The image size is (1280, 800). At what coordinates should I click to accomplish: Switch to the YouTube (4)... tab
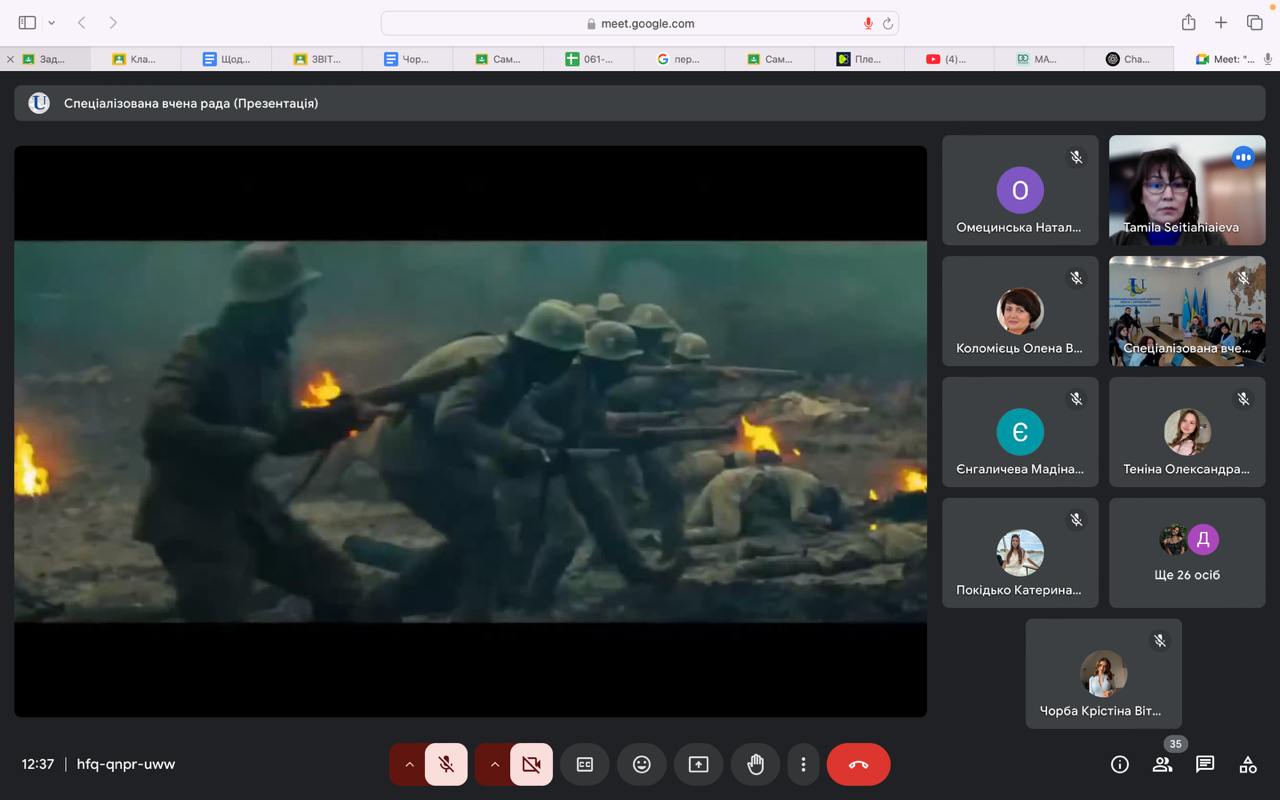pyautogui.click(x=949, y=59)
